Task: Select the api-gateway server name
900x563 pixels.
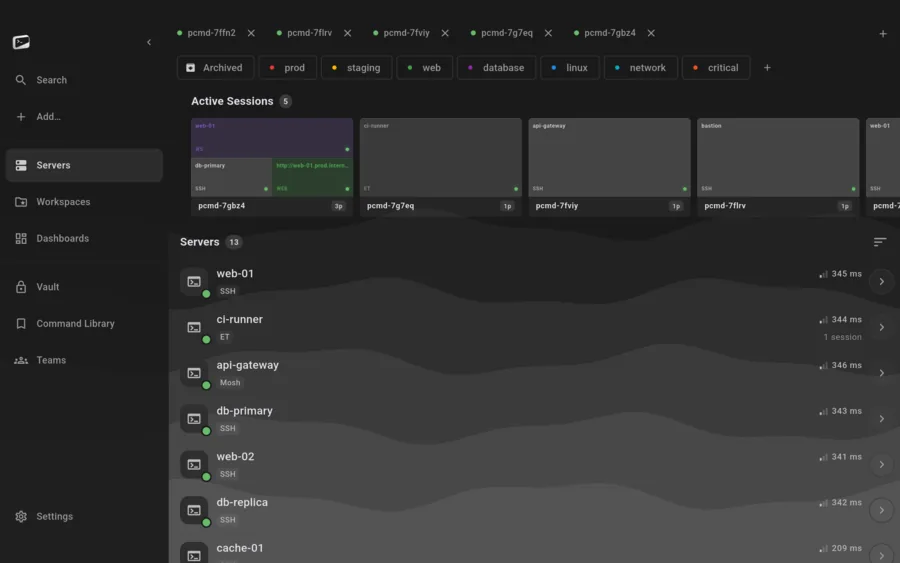Action: (x=247, y=366)
